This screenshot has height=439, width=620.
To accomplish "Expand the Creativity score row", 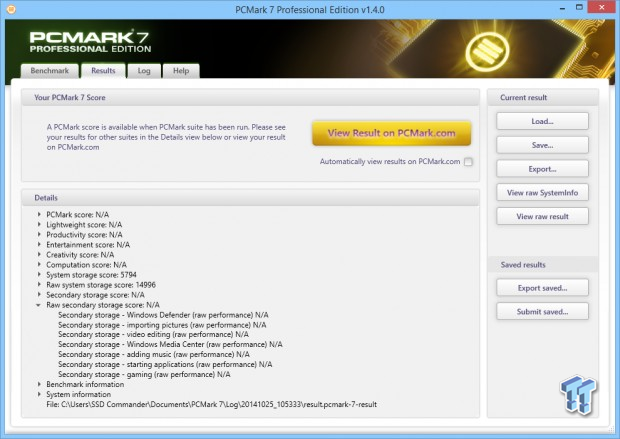I will coord(39,254).
